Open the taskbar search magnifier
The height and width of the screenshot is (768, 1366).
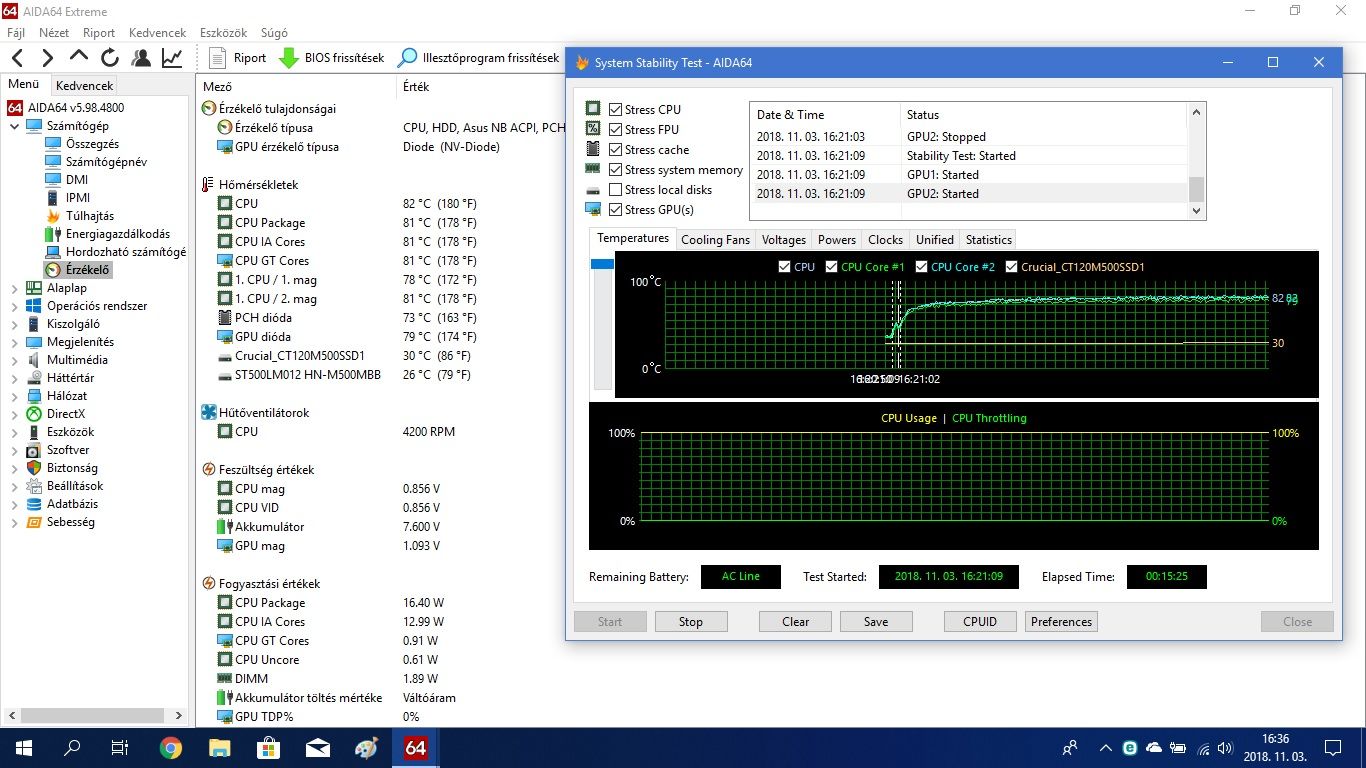pyautogui.click(x=72, y=748)
